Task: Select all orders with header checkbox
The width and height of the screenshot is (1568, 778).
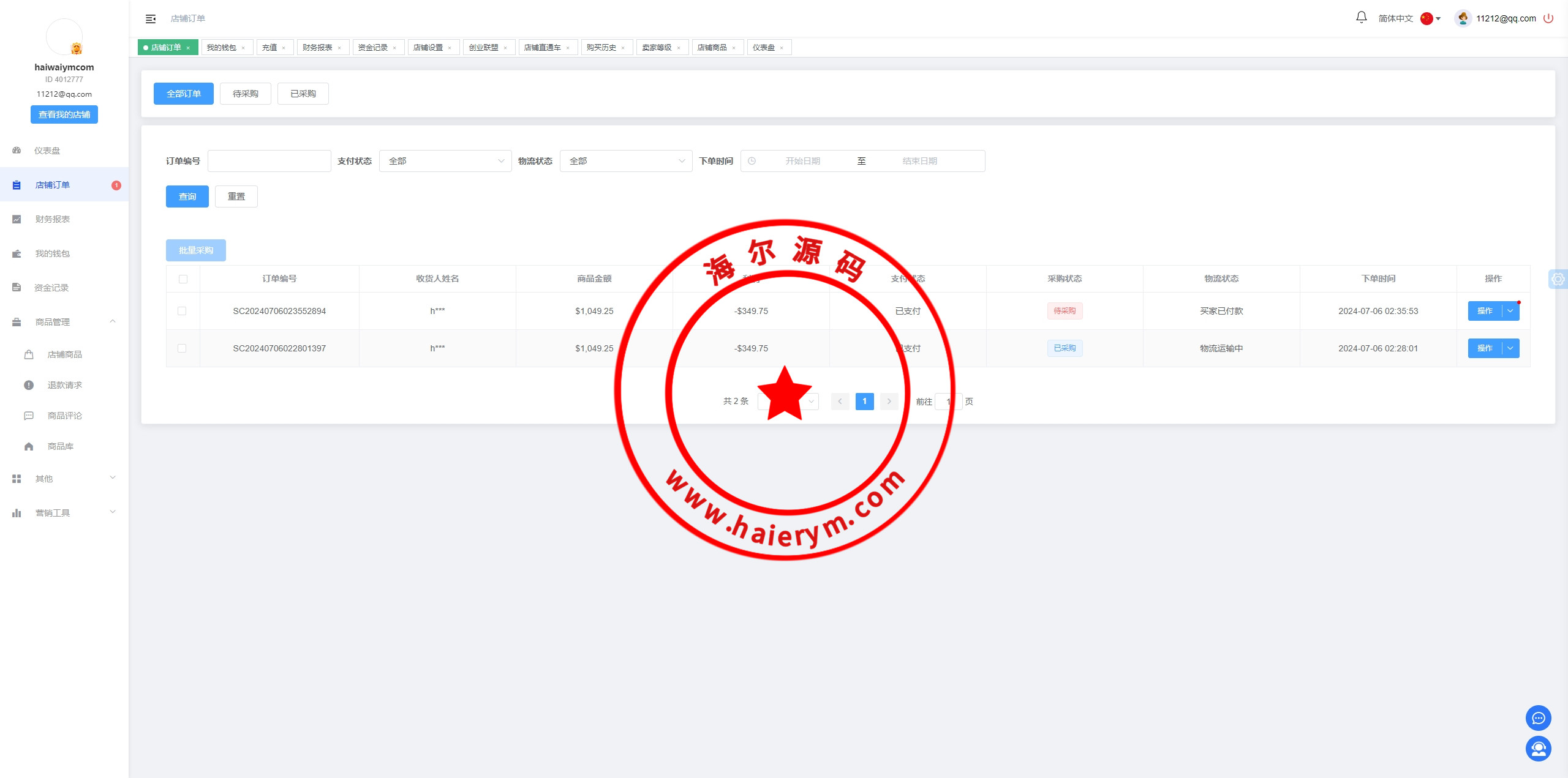Action: (183, 279)
